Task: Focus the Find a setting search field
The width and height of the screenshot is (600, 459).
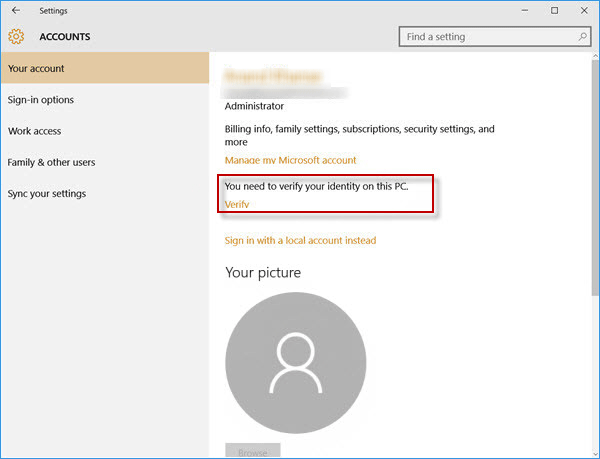Action: pos(487,37)
